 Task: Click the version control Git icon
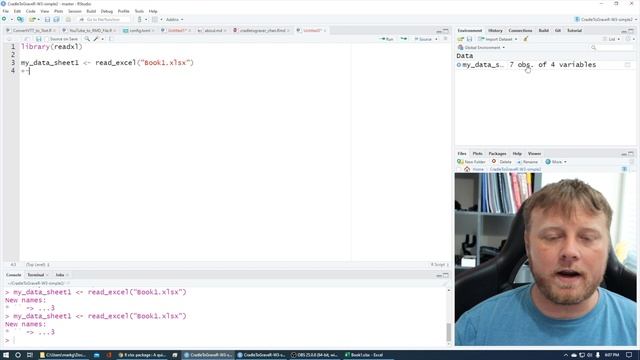140,19
